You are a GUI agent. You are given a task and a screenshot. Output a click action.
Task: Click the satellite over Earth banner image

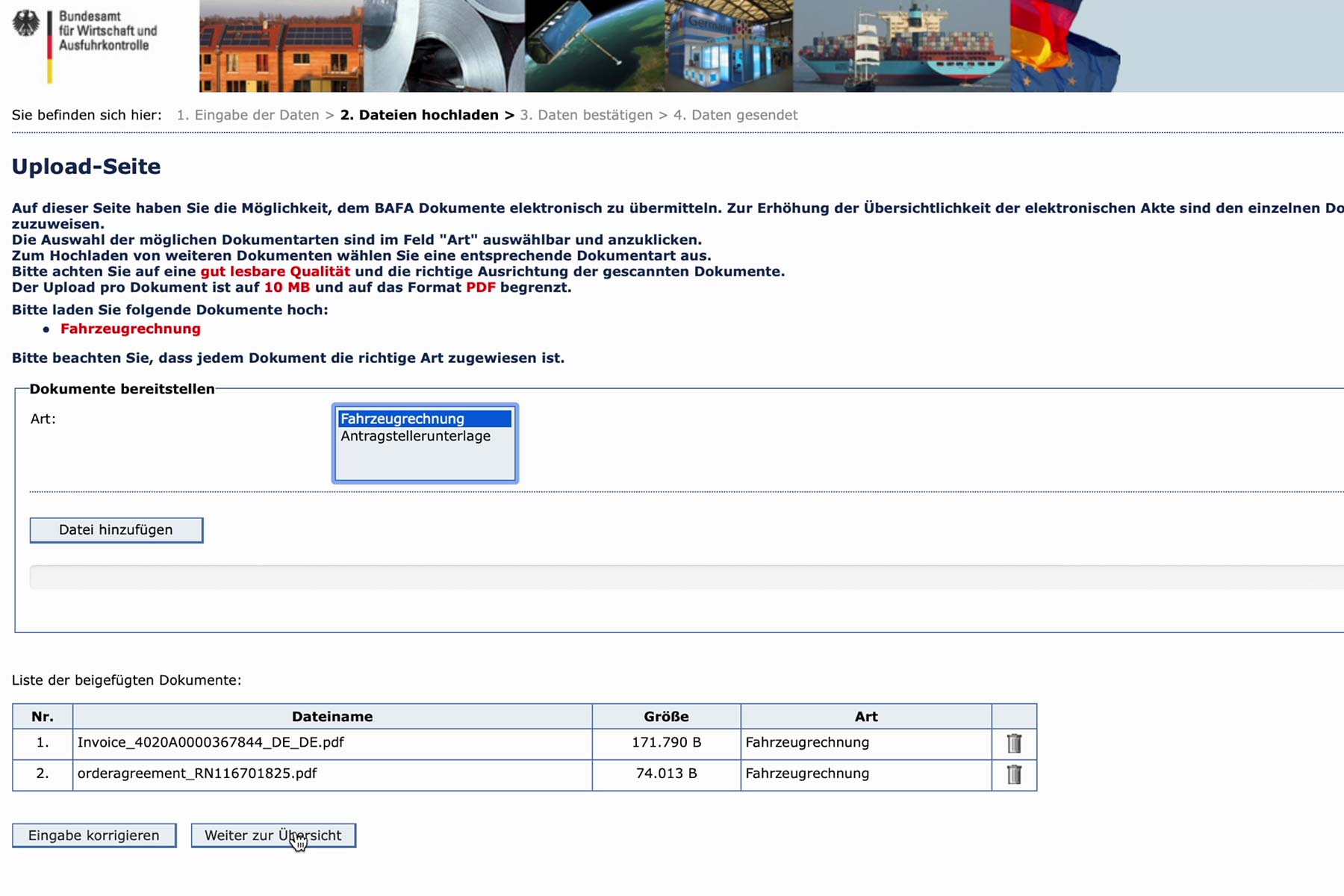tap(594, 46)
